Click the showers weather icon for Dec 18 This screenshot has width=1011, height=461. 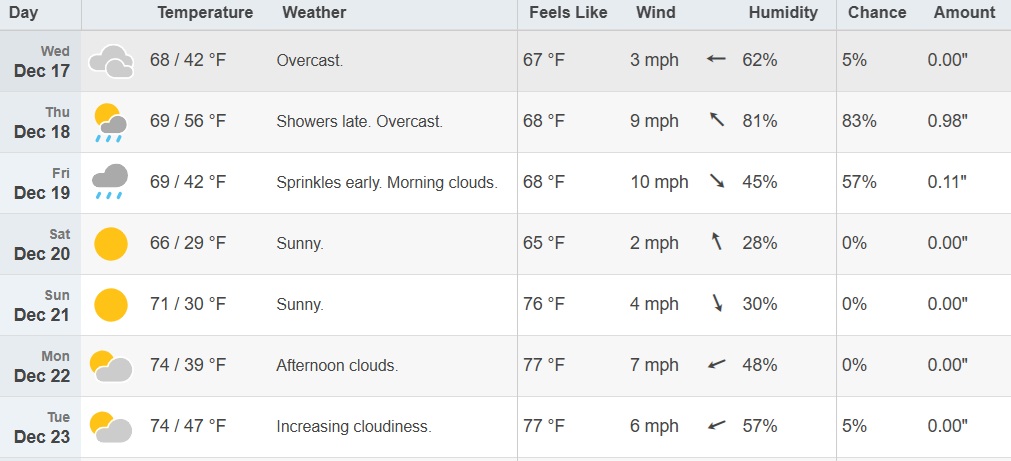click(x=110, y=122)
